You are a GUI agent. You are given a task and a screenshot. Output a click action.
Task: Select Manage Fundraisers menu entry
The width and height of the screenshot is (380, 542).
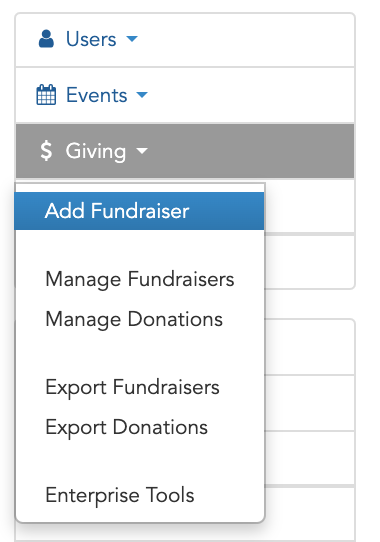[140, 279]
